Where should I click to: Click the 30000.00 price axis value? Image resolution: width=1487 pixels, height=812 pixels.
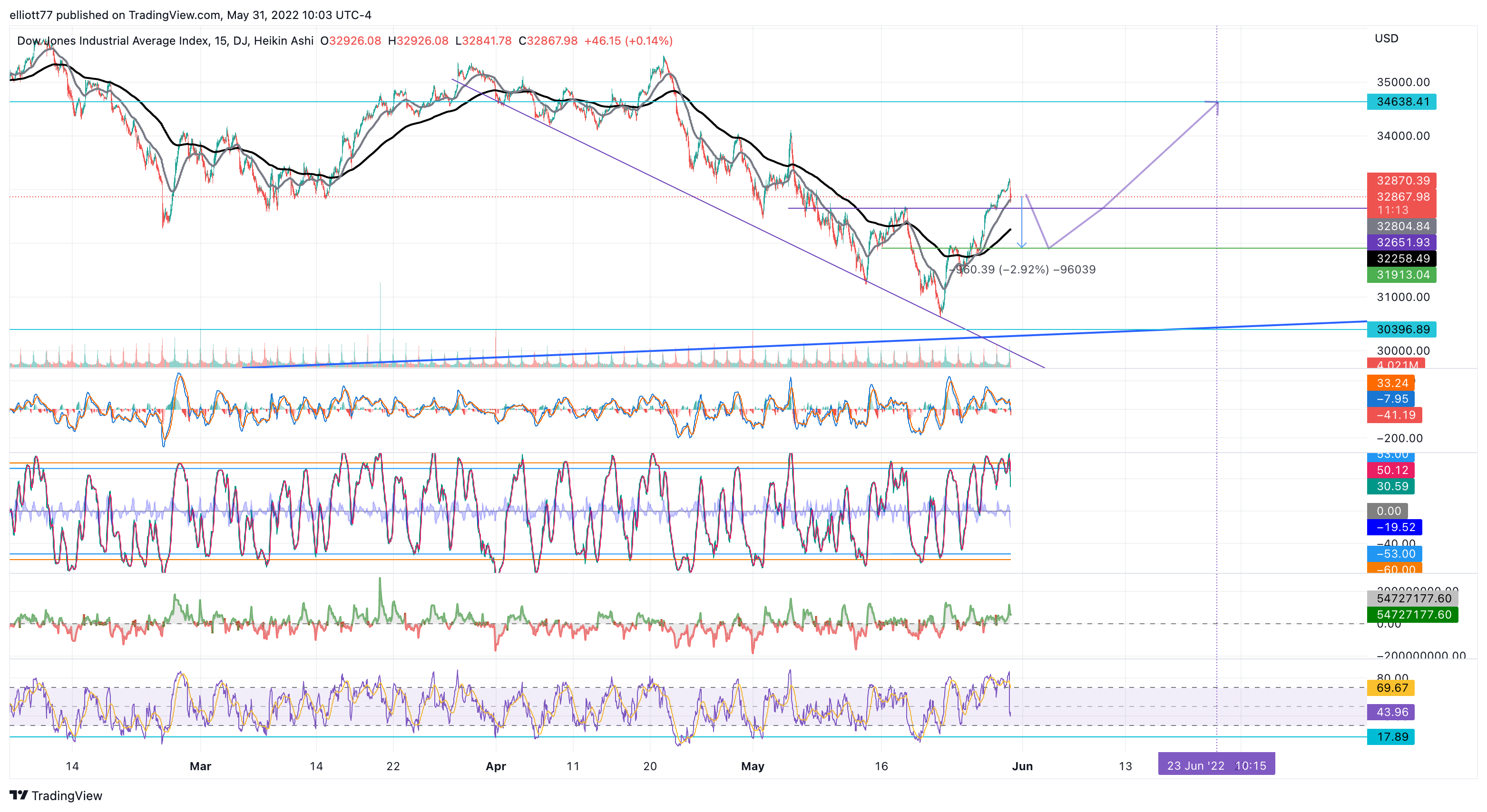coord(1403,351)
